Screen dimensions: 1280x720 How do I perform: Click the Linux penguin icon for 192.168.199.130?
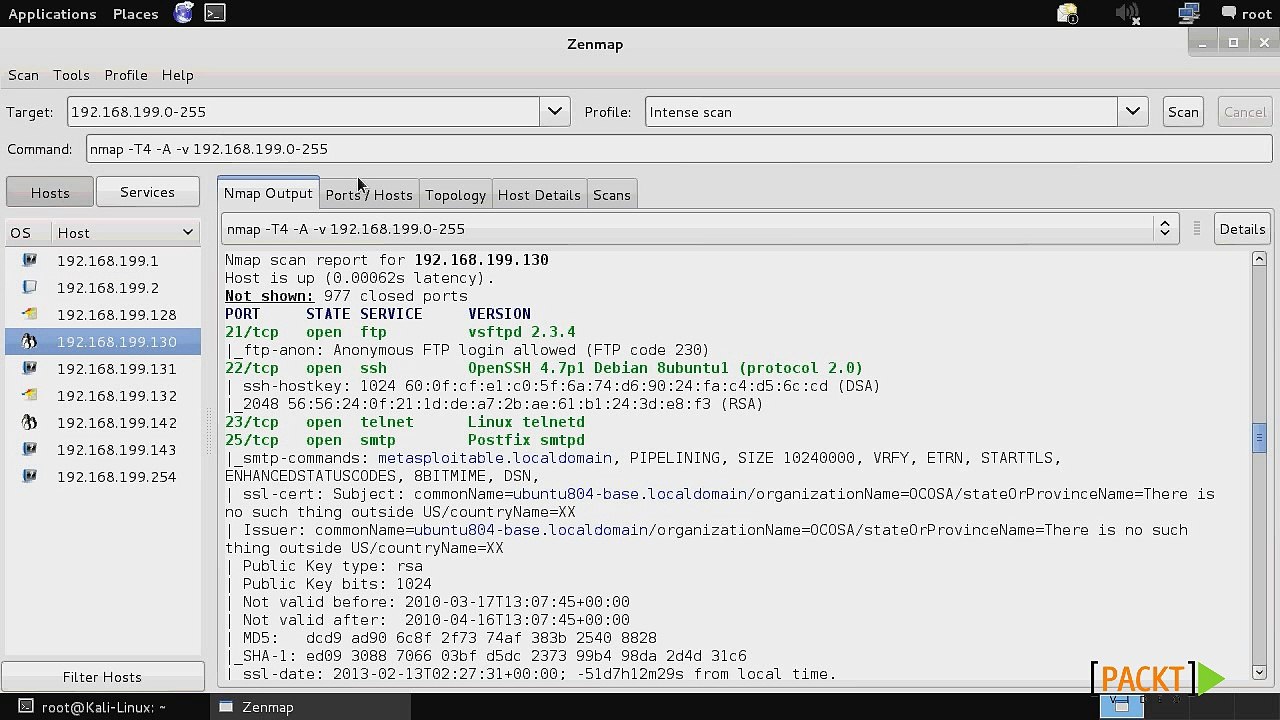click(x=30, y=341)
